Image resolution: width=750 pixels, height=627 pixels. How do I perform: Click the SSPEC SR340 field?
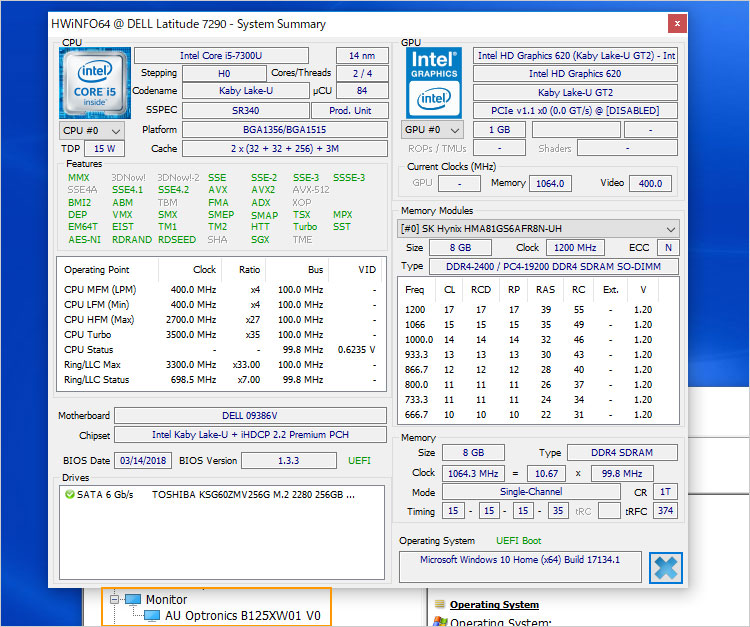click(x=245, y=110)
